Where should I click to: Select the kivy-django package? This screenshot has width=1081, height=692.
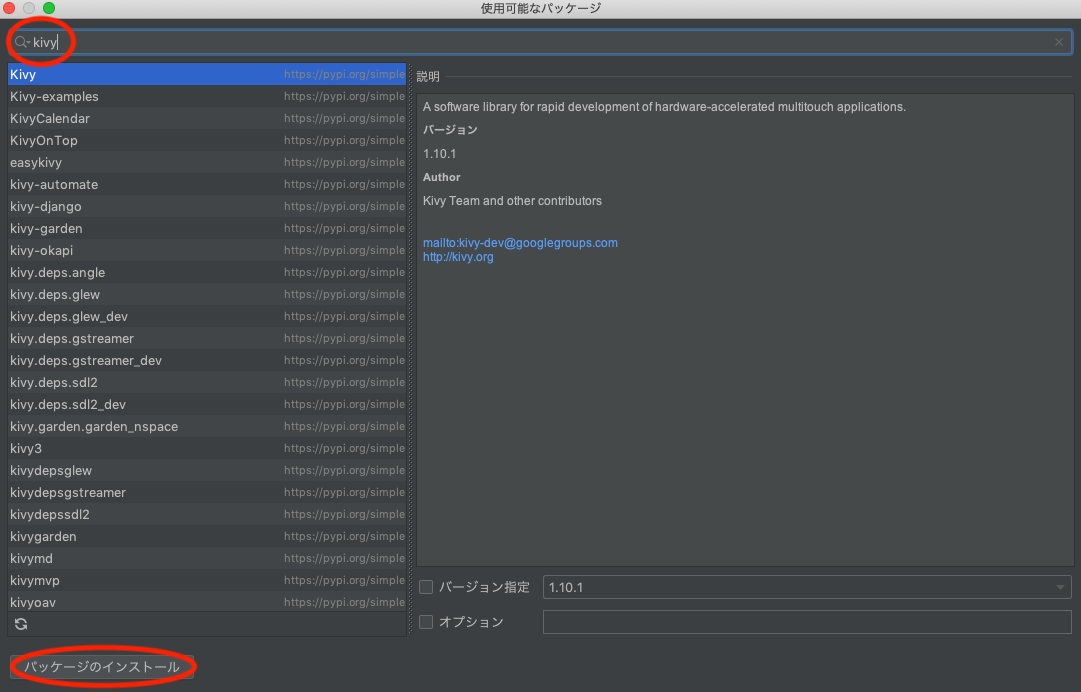[207, 207]
